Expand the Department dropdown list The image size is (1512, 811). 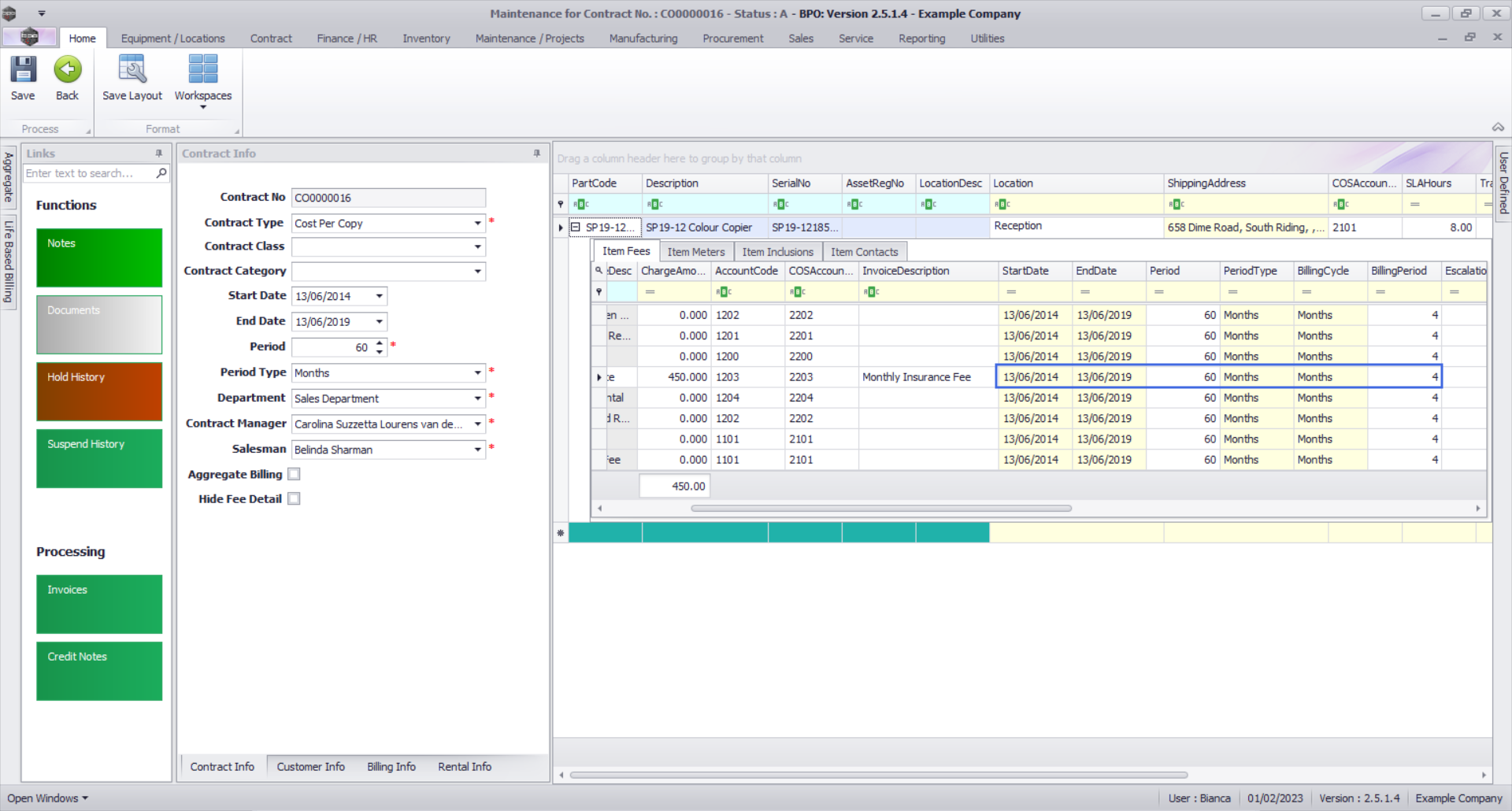pos(477,398)
